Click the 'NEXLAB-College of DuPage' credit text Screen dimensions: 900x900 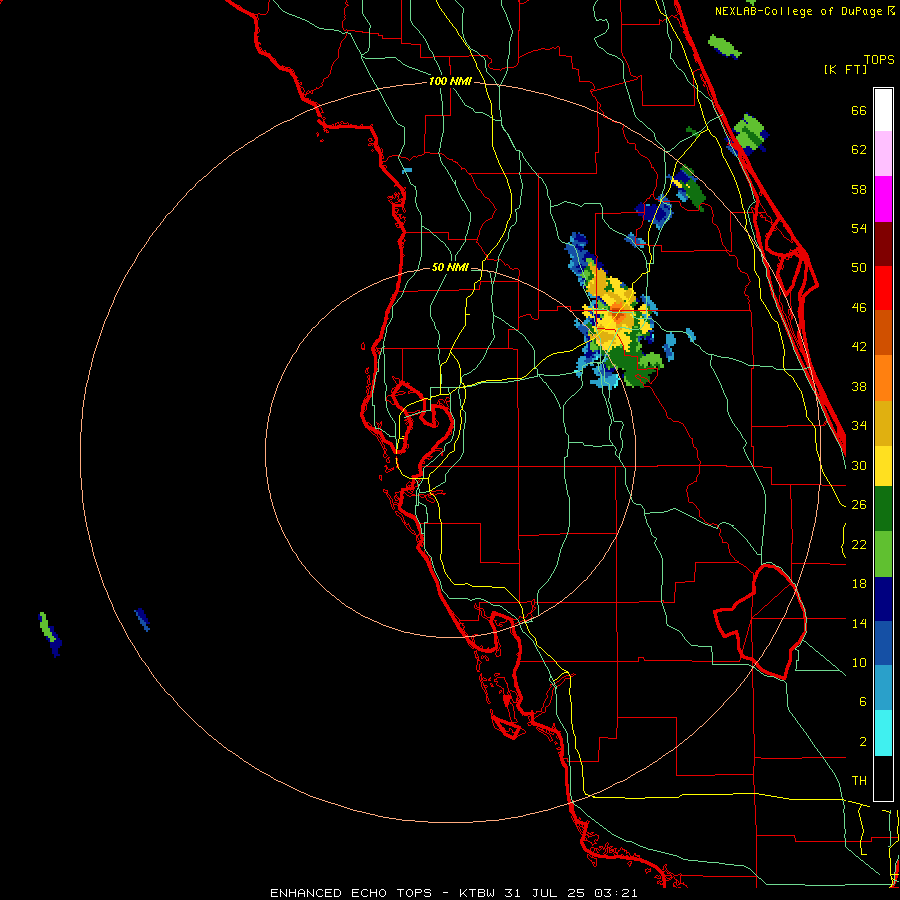coord(800,11)
